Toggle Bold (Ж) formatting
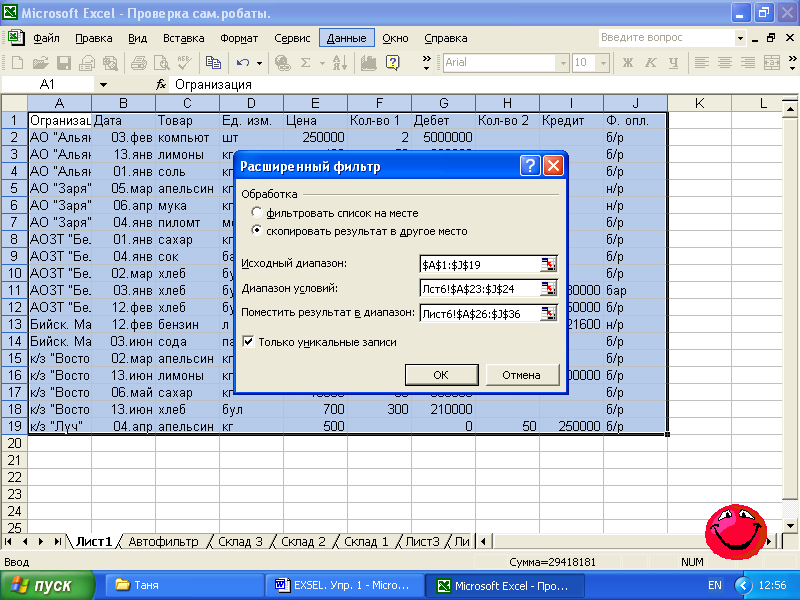The width and height of the screenshot is (800, 600). (x=628, y=62)
